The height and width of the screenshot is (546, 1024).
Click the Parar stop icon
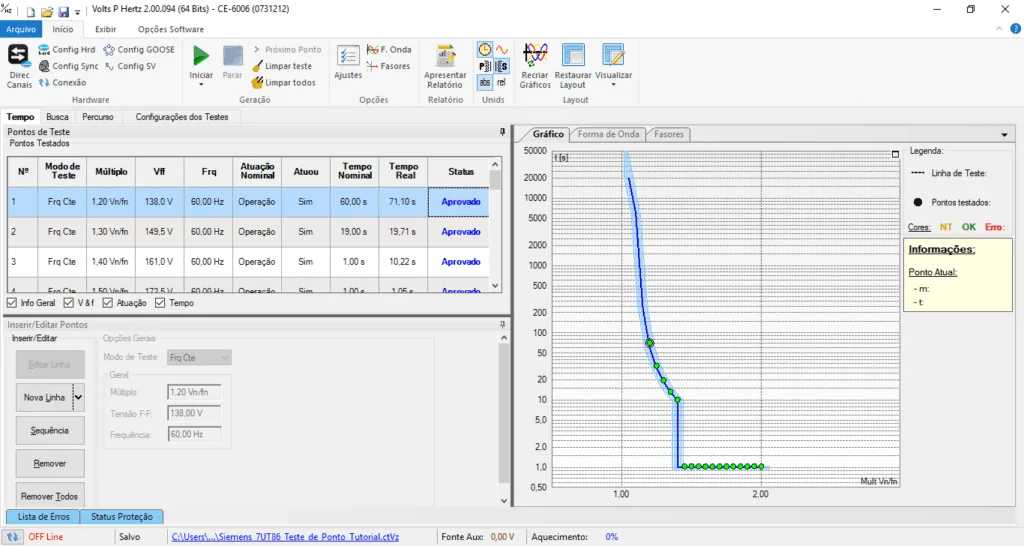click(x=232, y=56)
